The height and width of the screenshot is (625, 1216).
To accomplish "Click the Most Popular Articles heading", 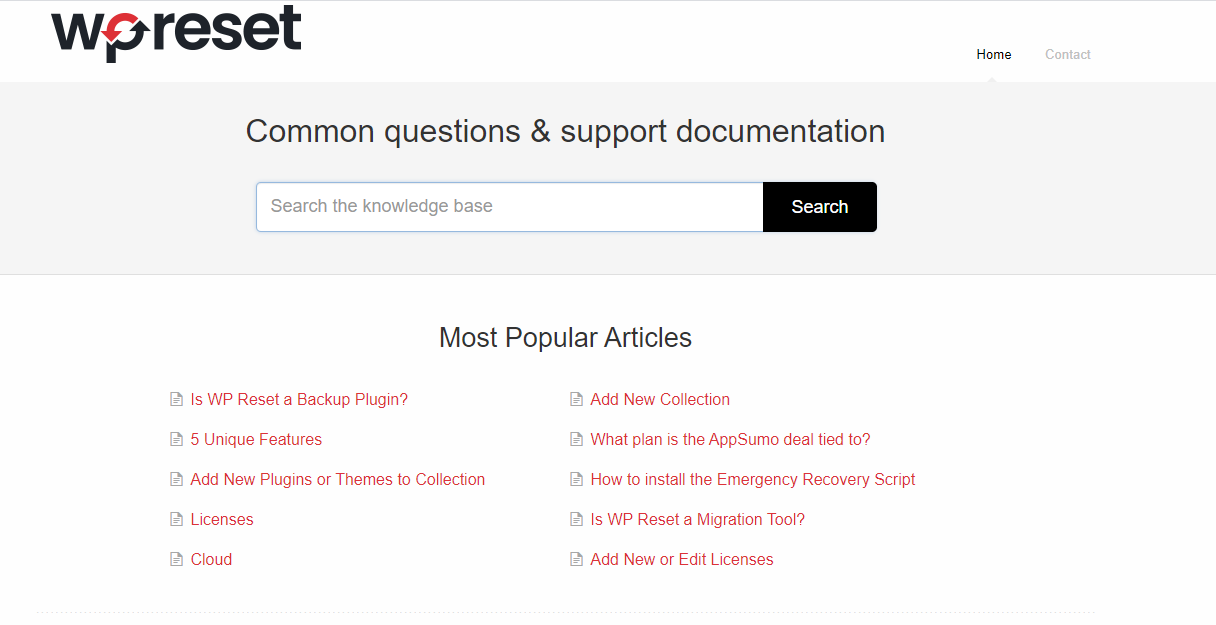I will click(565, 338).
